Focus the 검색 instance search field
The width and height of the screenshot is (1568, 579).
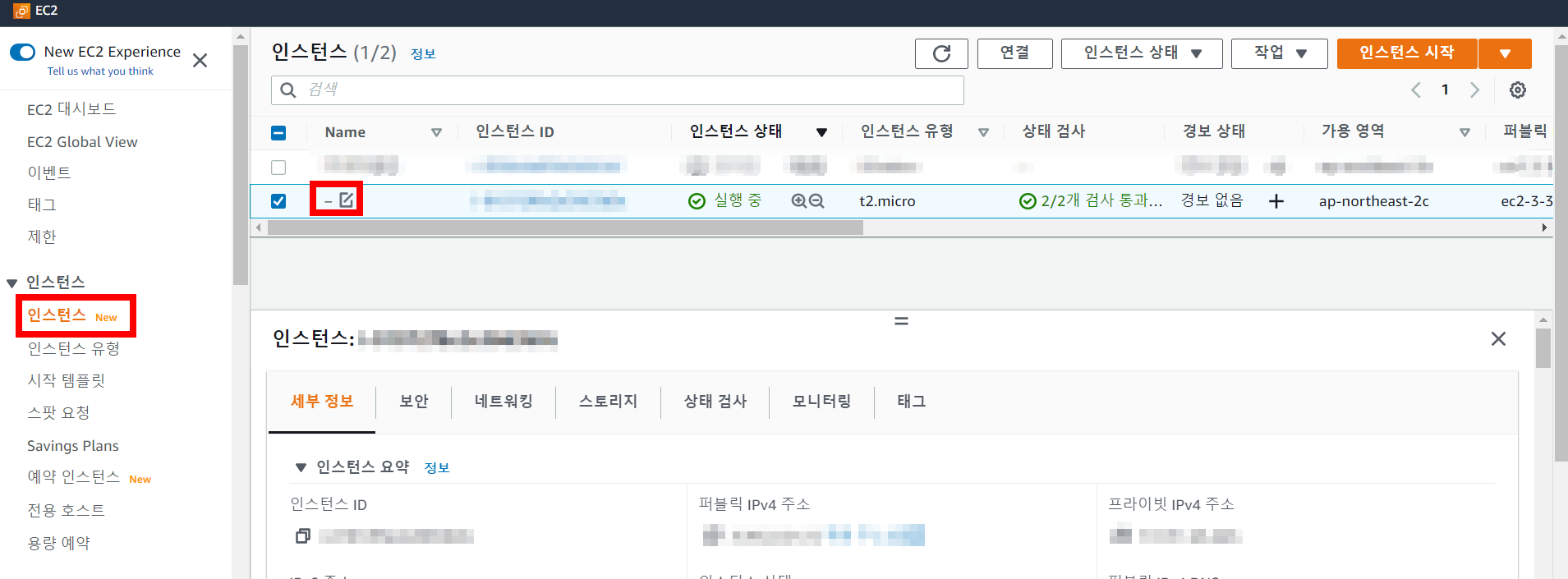(x=618, y=90)
